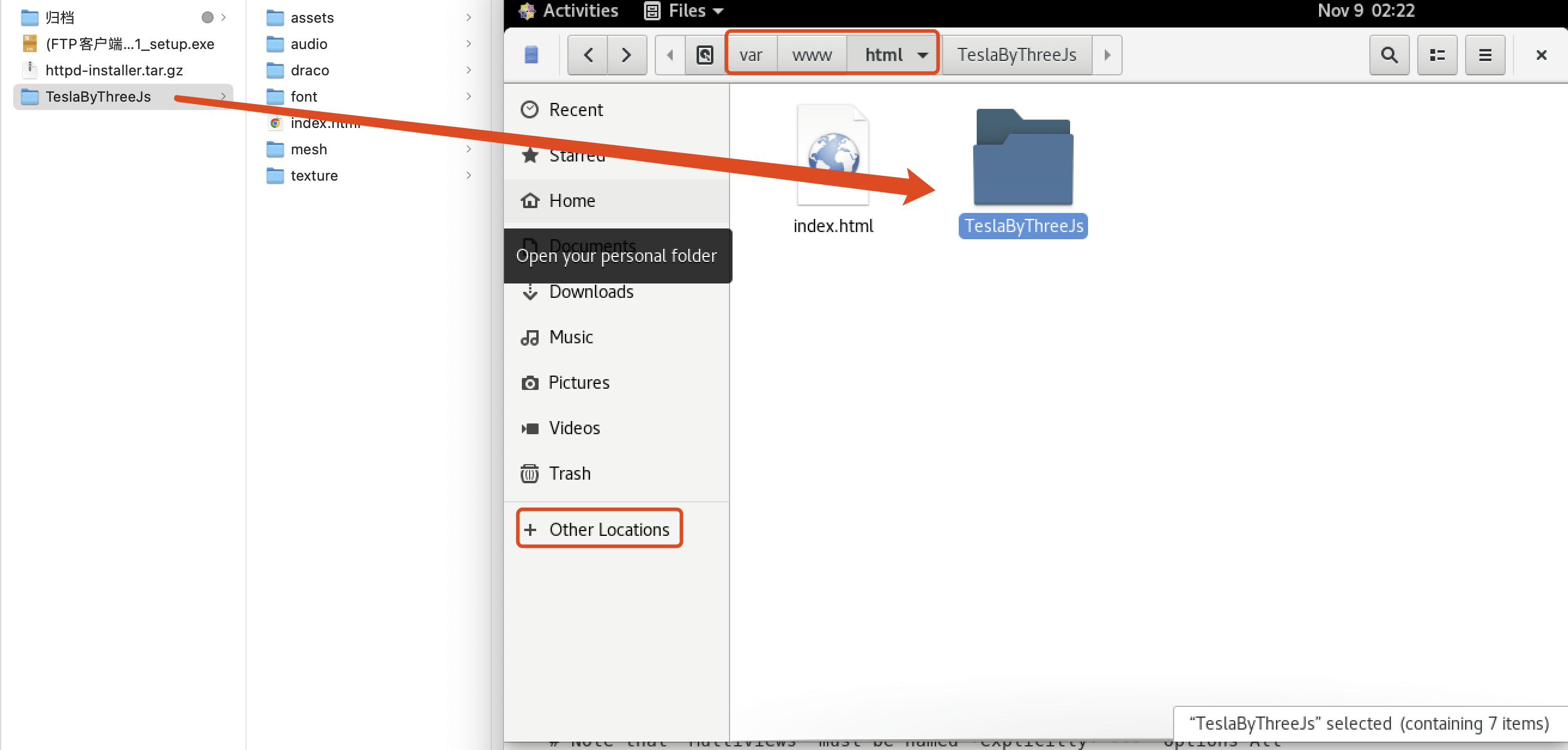Click the search magnifier icon in Files toolbar
The height and width of the screenshot is (750, 1568).
(x=1388, y=55)
